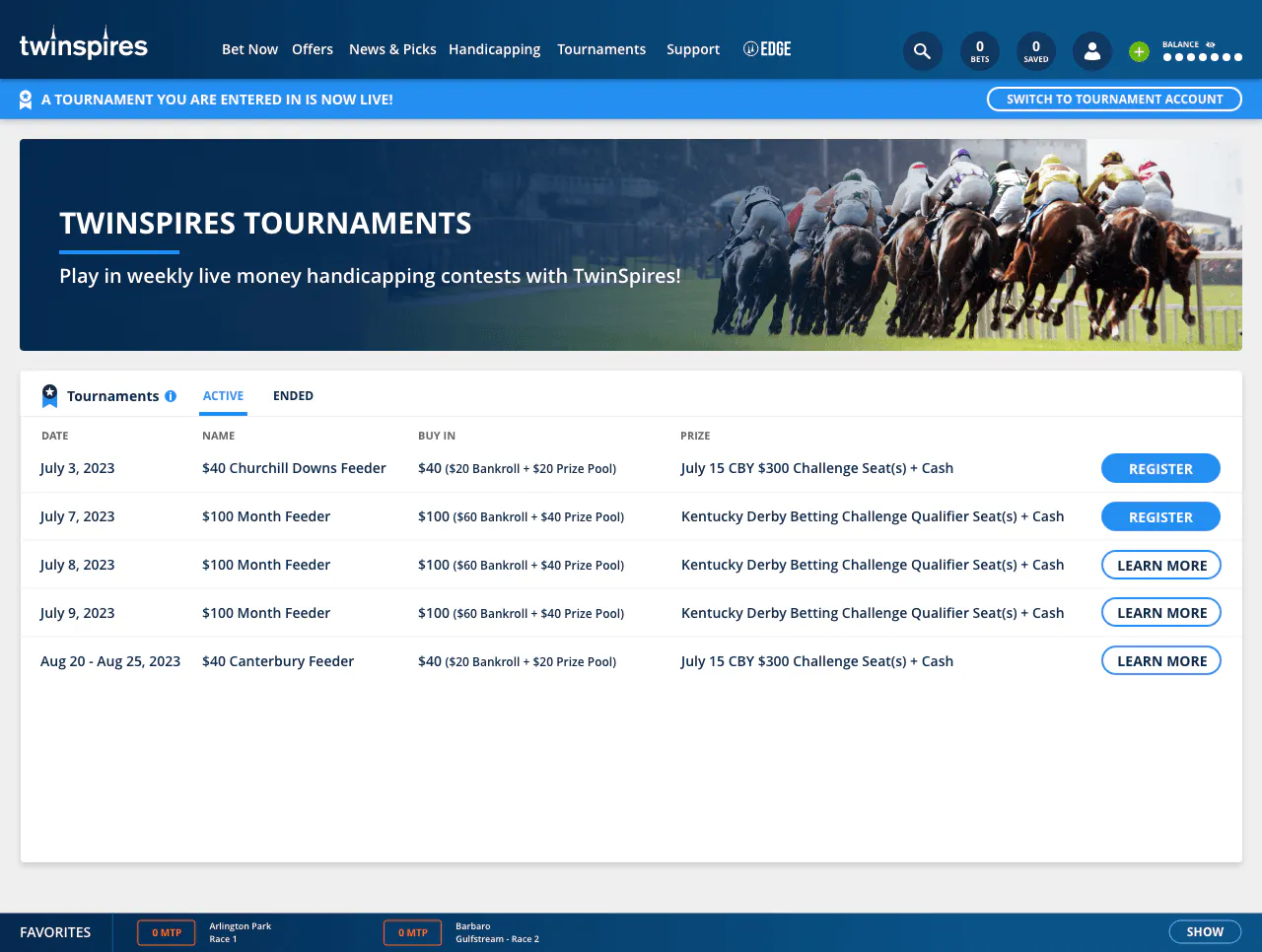Open Arlington Park Race 1 favorite
1262x952 pixels.
(x=240, y=932)
